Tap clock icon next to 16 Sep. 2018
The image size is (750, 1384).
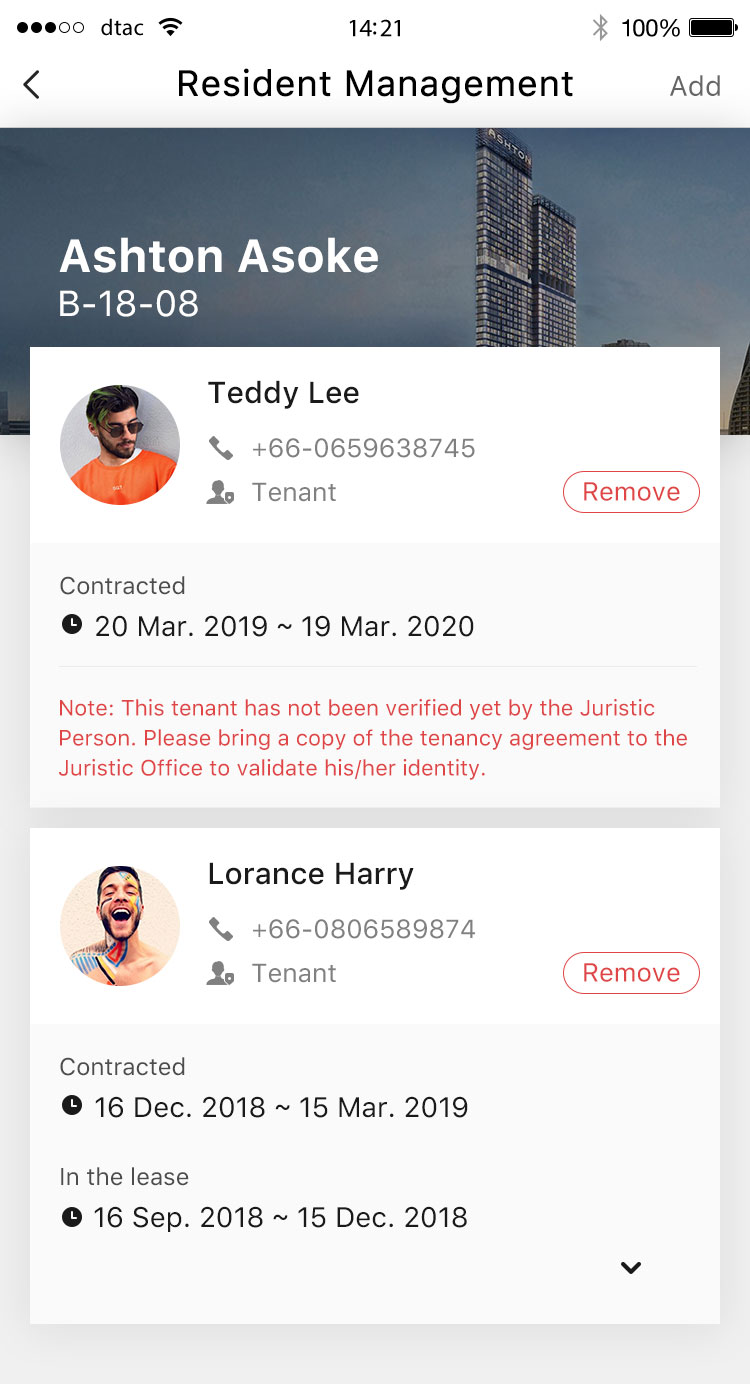(x=71, y=1217)
